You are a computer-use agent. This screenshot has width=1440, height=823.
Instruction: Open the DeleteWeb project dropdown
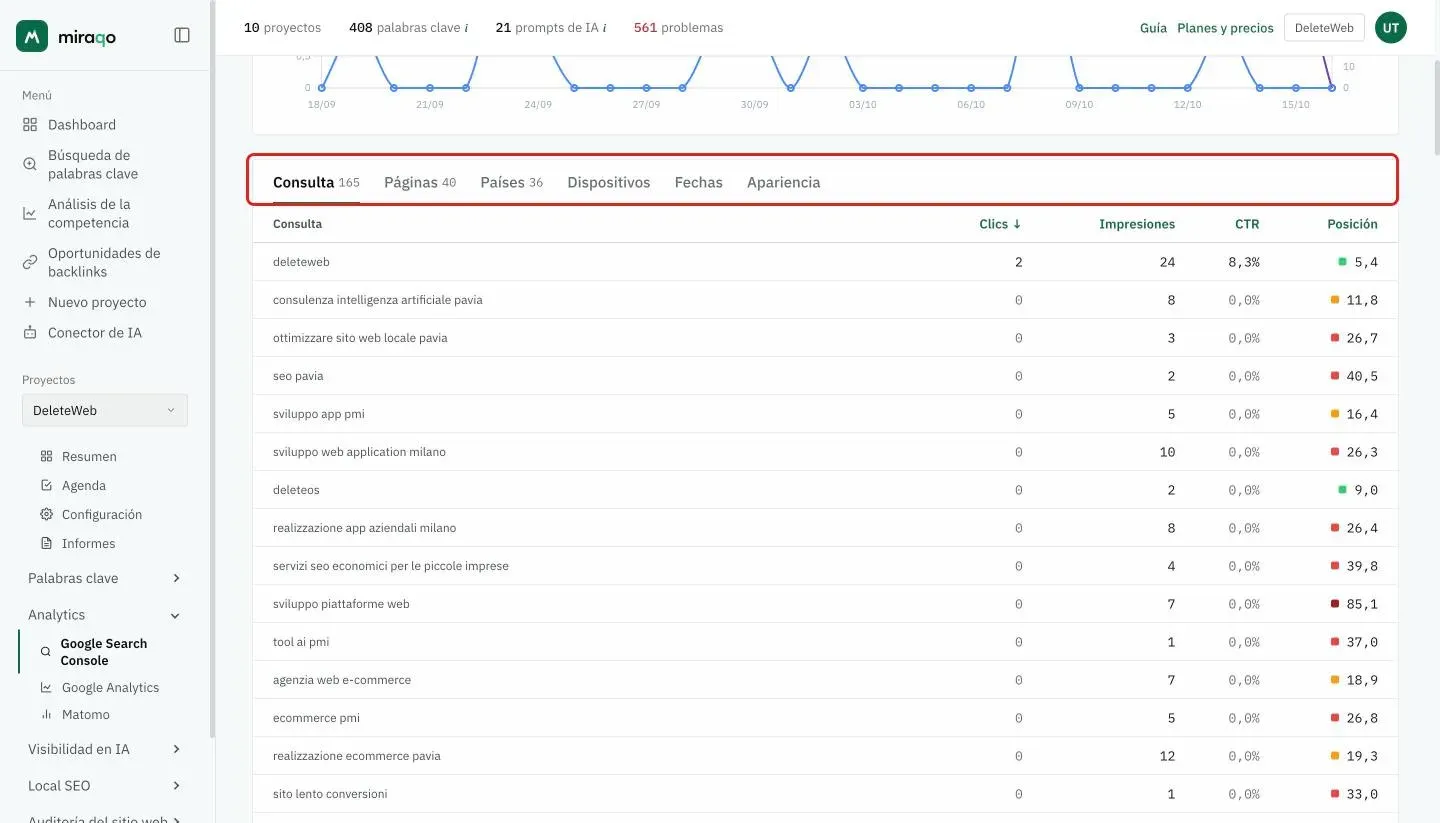105,410
